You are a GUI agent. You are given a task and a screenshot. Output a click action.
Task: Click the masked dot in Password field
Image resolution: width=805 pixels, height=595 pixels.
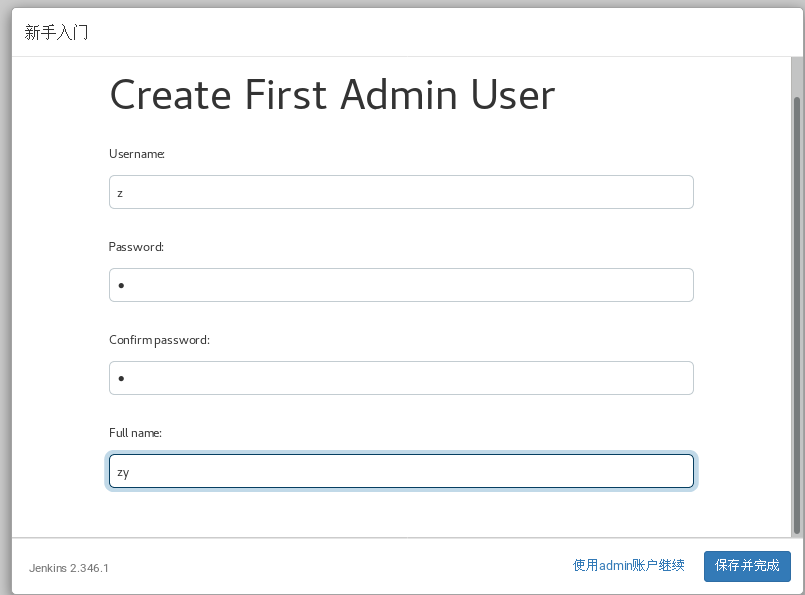(x=121, y=286)
